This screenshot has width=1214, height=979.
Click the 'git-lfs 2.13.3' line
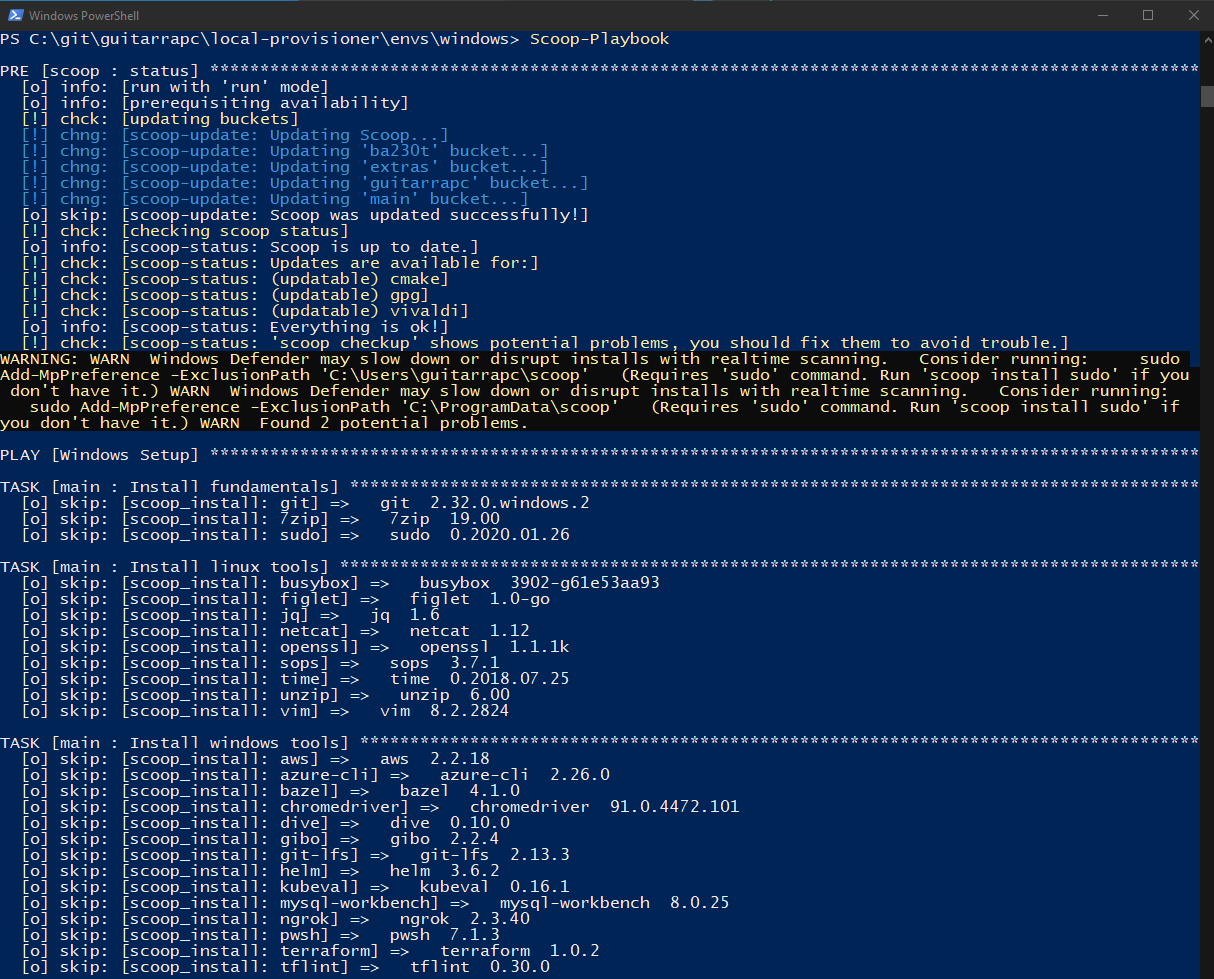click(295, 855)
